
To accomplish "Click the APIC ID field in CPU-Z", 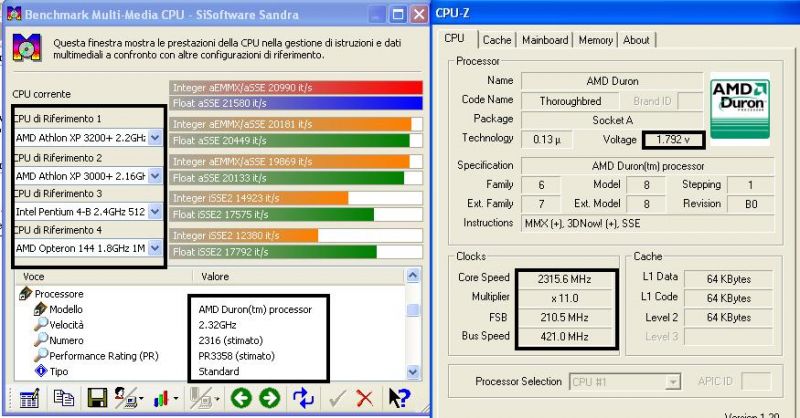I will (756, 381).
